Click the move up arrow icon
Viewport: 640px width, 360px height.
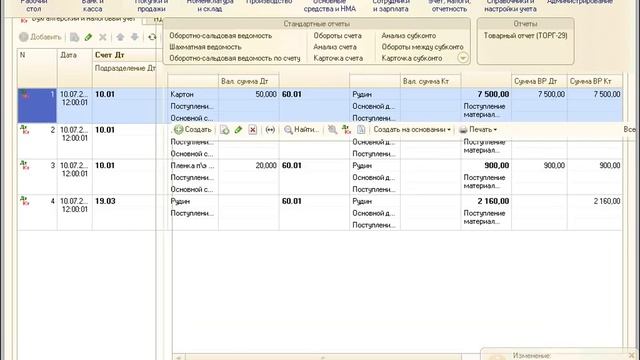click(x=120, y=37)
